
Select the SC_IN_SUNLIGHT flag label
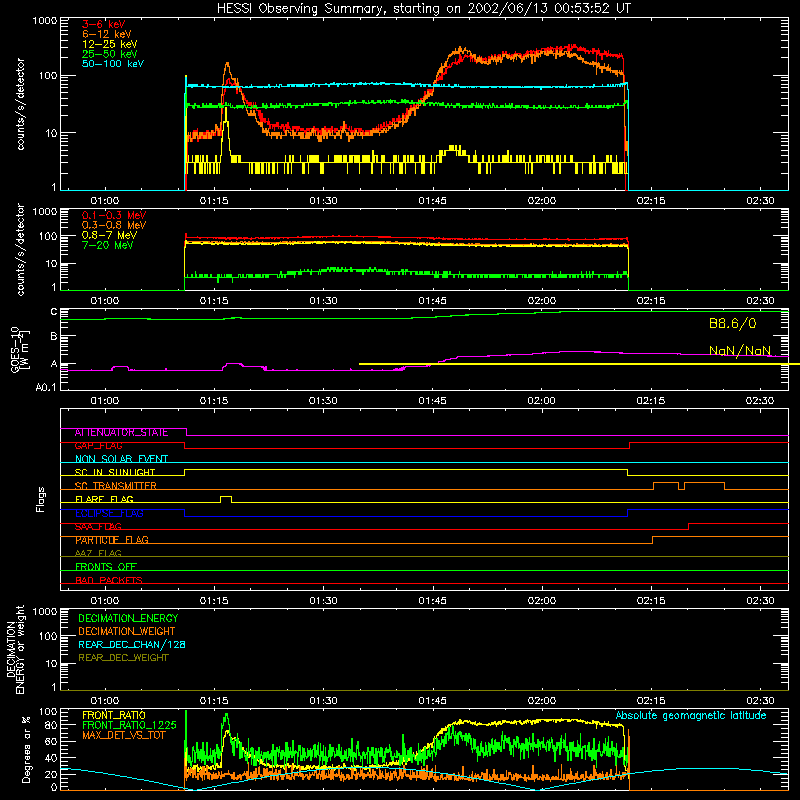115,472
